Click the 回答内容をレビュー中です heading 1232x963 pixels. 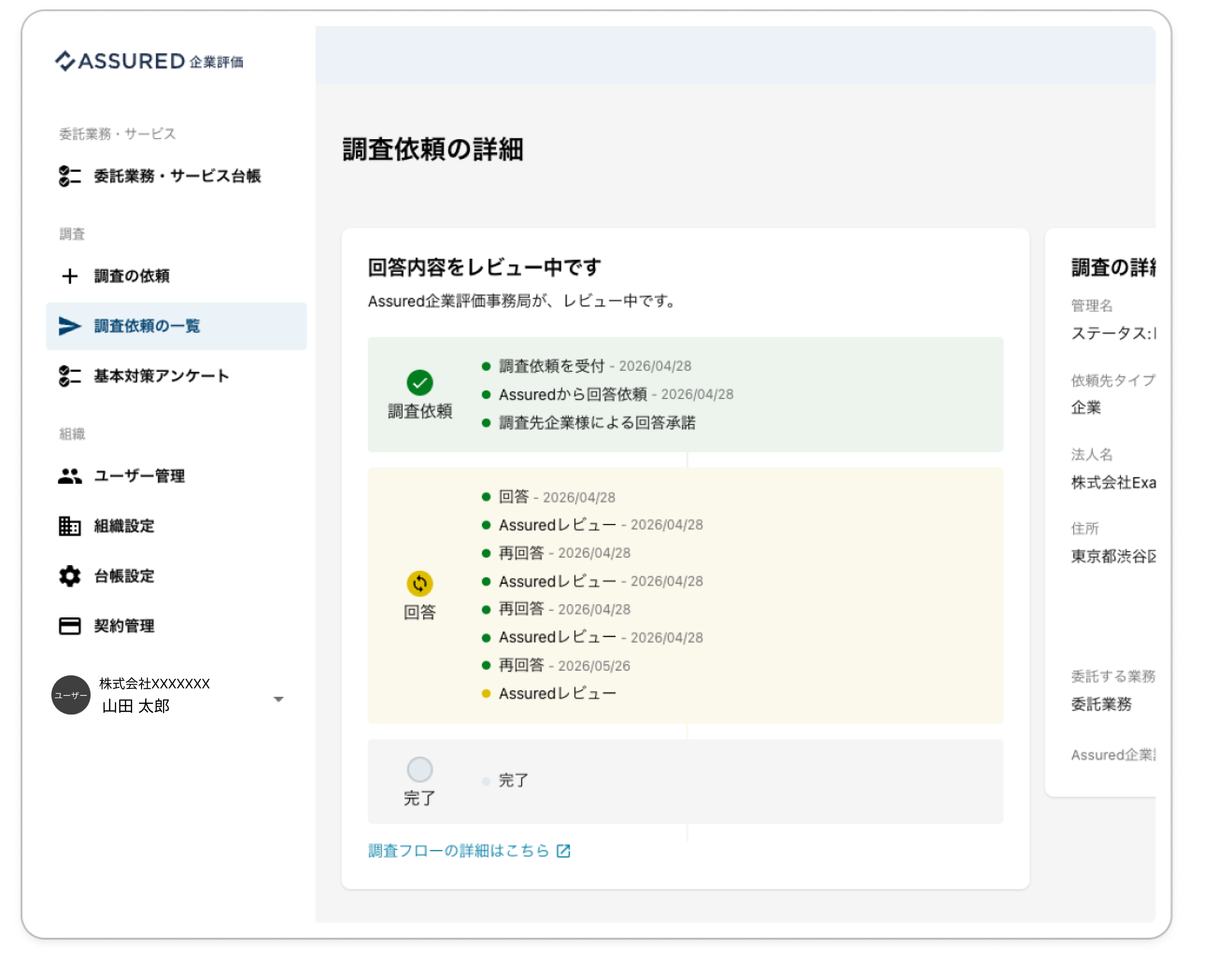click(485, 268)
